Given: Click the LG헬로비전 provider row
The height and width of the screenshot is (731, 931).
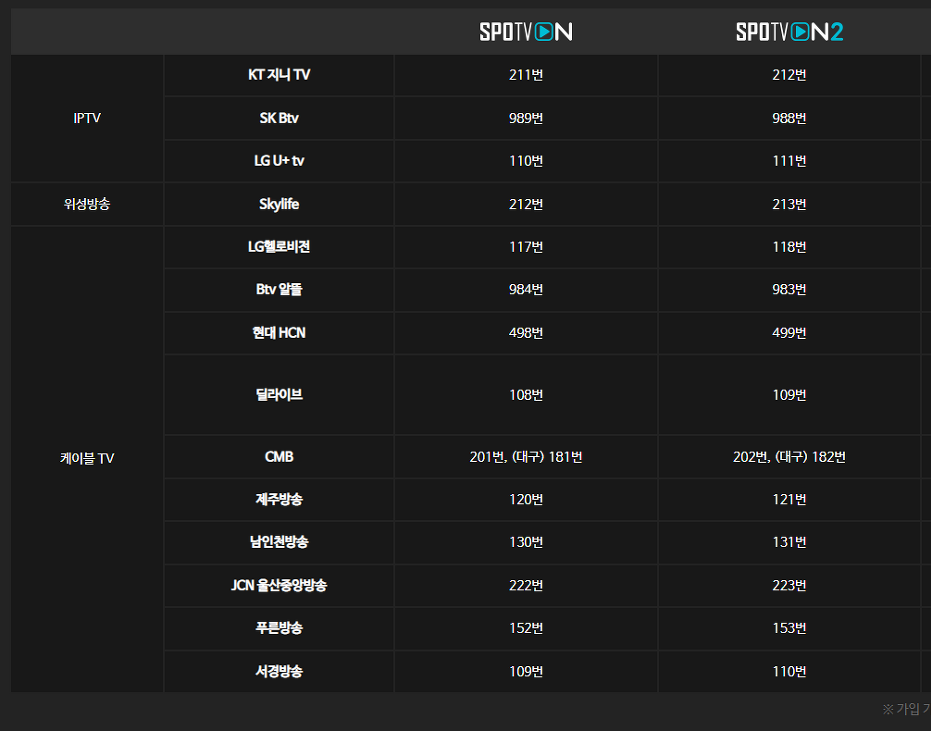Looking at the screenshot, I should tap(278, 246).
